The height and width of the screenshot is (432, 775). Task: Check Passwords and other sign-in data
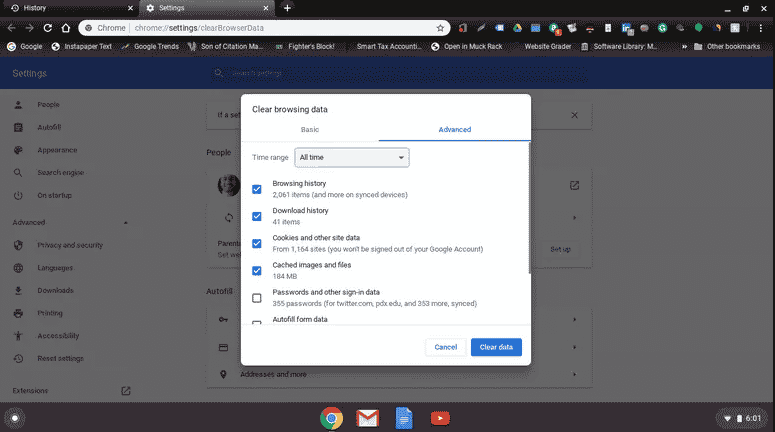257,298
